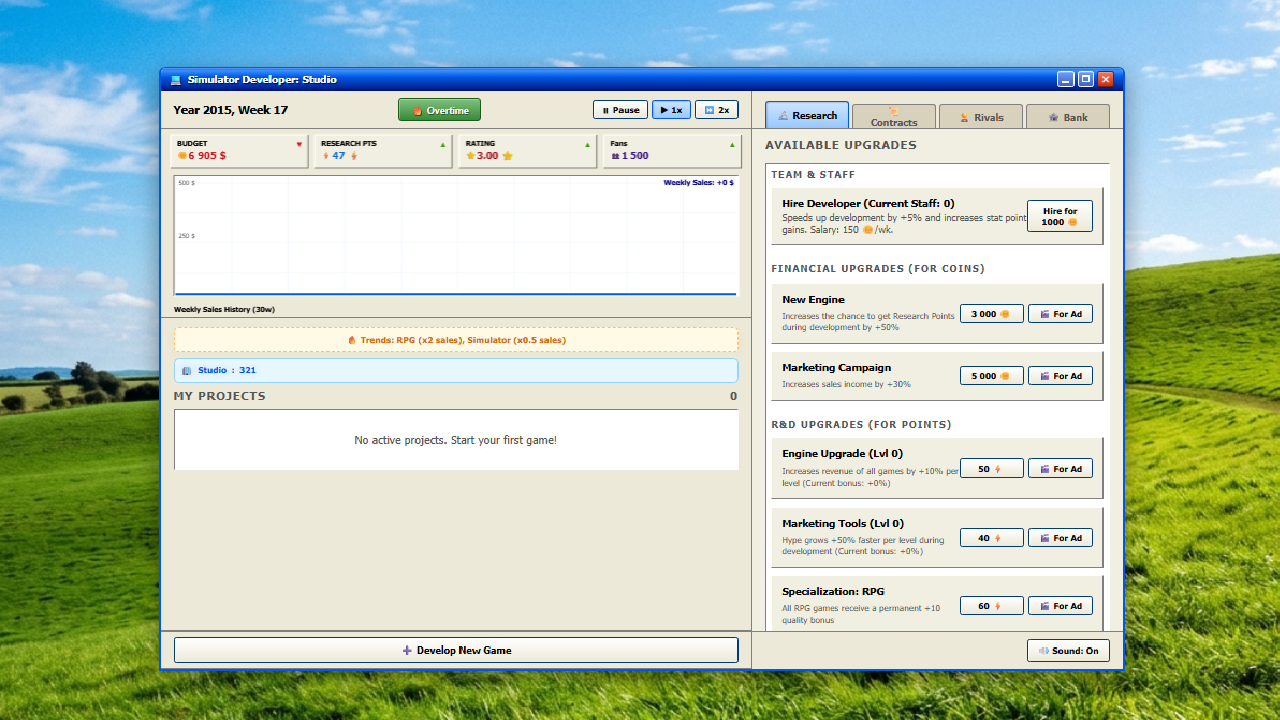Click the star icon after the 3.00 rating
Viewport: 1280px width, 720px height.
tap(507, 156)
